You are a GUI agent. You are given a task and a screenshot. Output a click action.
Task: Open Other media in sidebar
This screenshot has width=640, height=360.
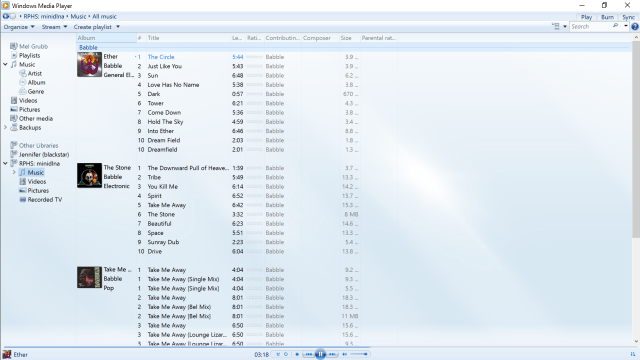[32, 118]
